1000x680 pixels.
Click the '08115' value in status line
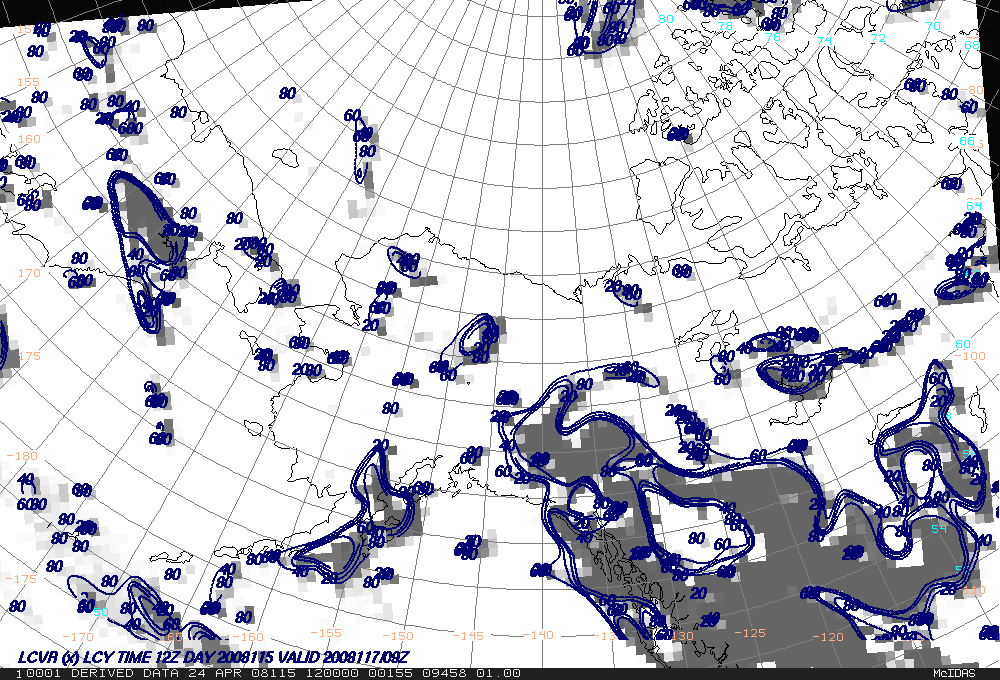coord(276,673)
